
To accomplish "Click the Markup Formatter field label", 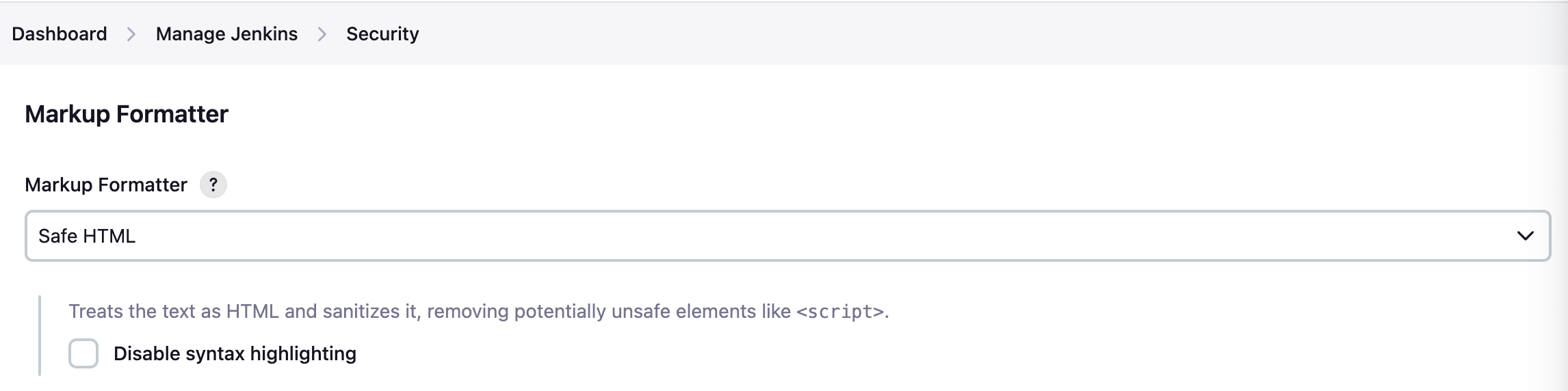I will (x=106, y=185).
